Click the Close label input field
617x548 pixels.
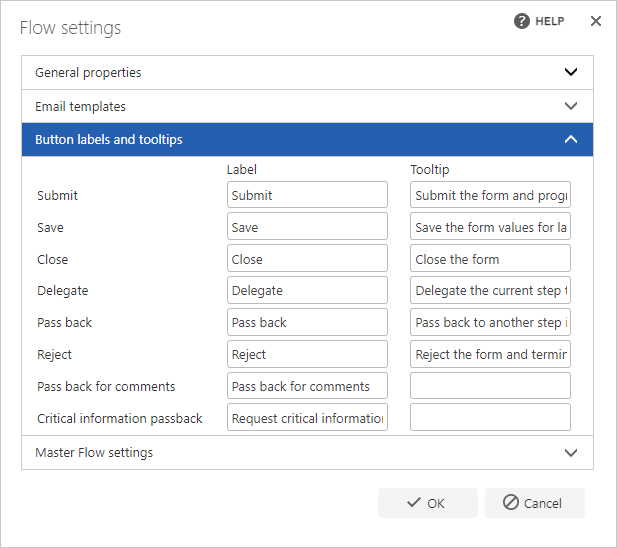pos(307,258)
